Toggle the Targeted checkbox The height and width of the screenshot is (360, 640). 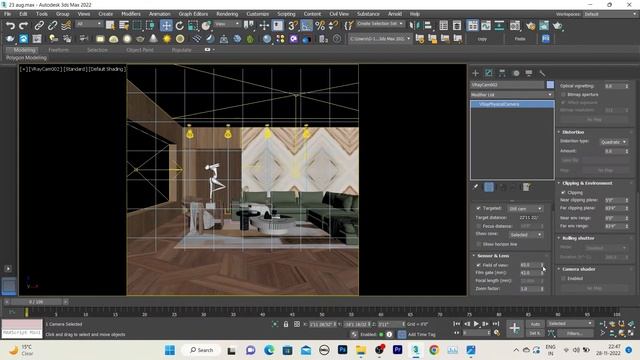pos(478,208)
